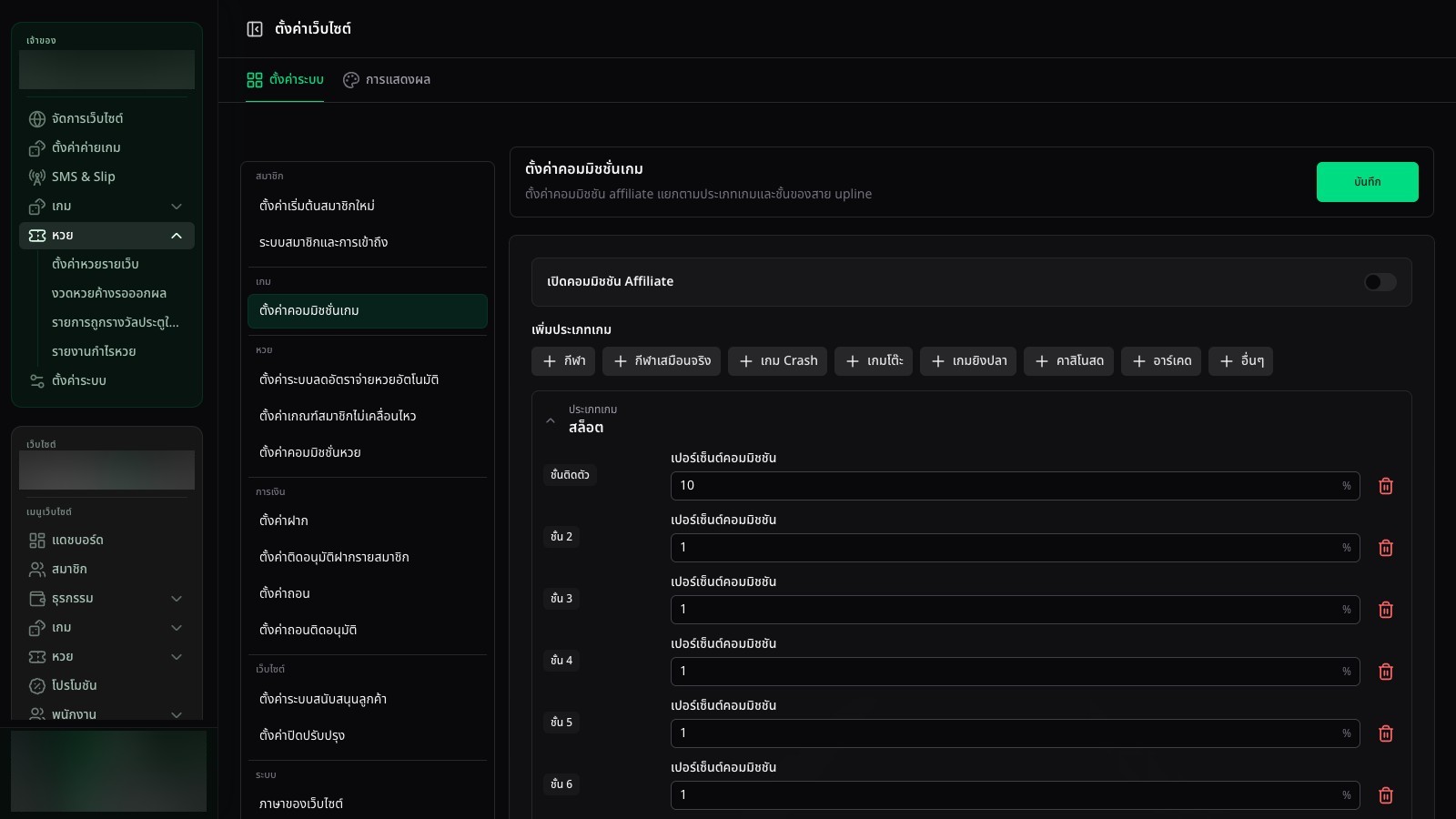Viewport: 1456px width, 819px height.
Task: Open ตั้งค่าระบบสนับสนุนลูกค้า item
Action: [368, 700]
